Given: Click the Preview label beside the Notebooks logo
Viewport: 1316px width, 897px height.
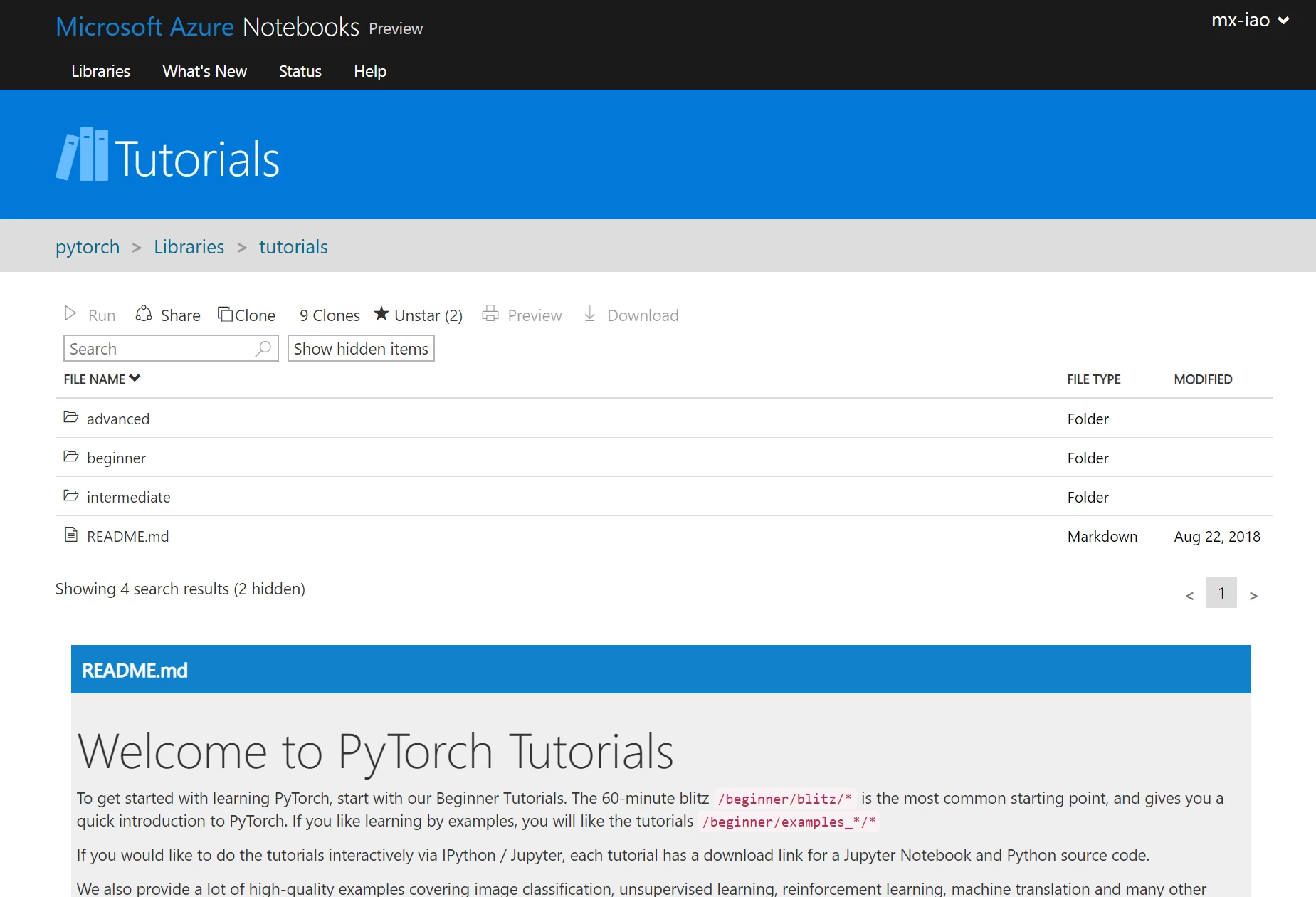Looking at the screenshot, I should coord(396,28).
